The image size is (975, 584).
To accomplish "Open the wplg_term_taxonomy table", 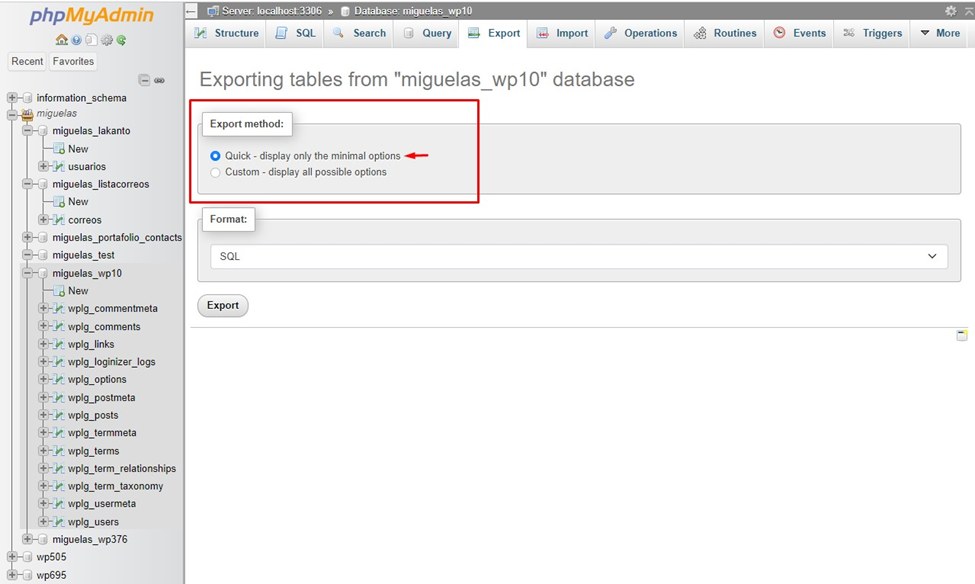I will coord(116,486).
